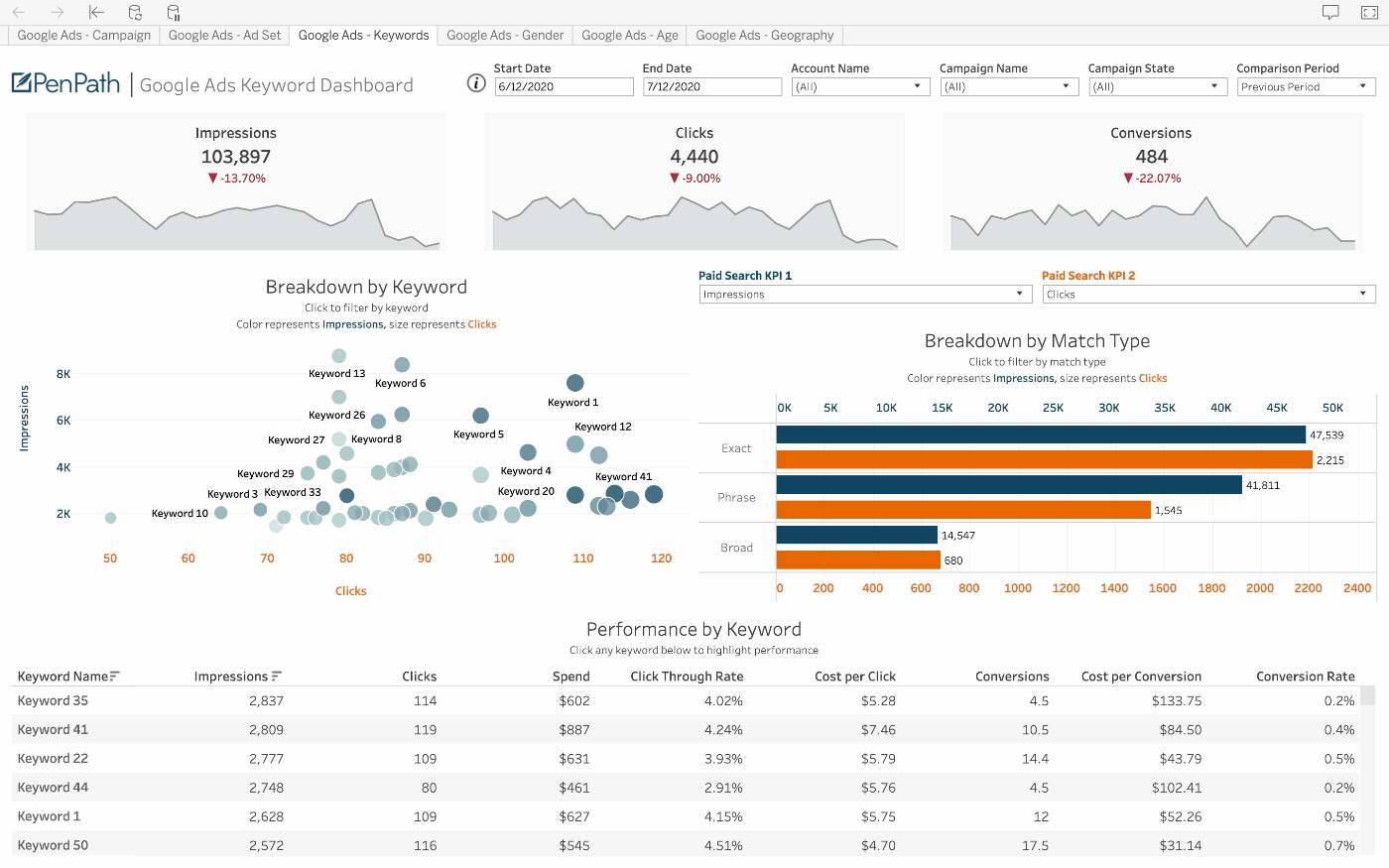Open the Account Name dropdown
This screenshot has height=868, width=1389.
click(x=860, y=87)
